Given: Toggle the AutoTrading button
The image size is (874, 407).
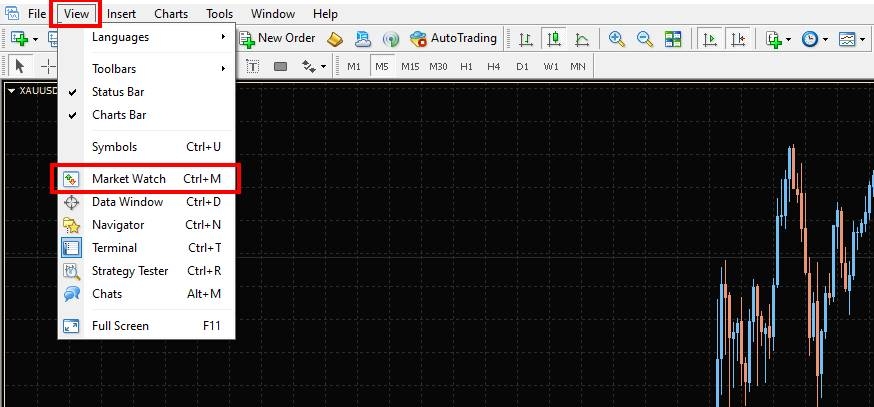Looking at the screenshot, I should click(x=453, y=38).
